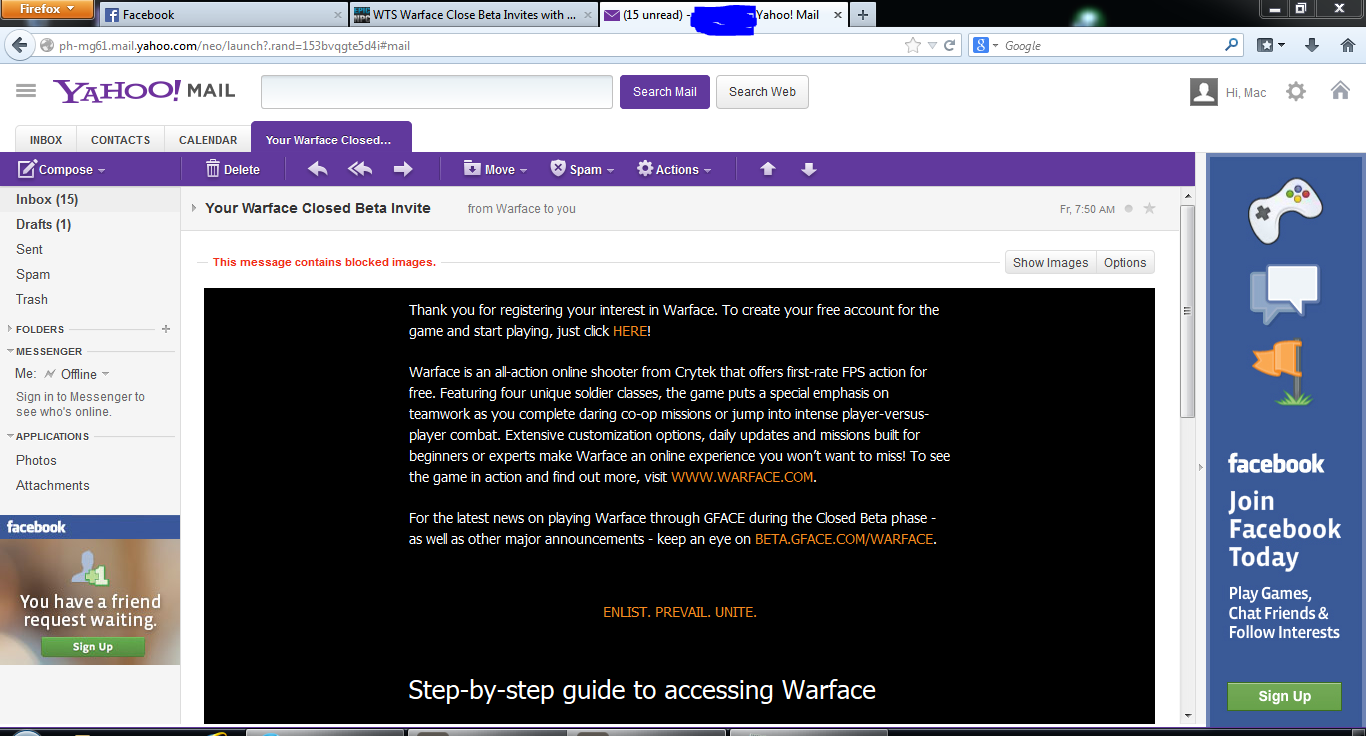Click the browser back button
Viewport: 1366px width, 736px height.
click(x=20, y=45)
